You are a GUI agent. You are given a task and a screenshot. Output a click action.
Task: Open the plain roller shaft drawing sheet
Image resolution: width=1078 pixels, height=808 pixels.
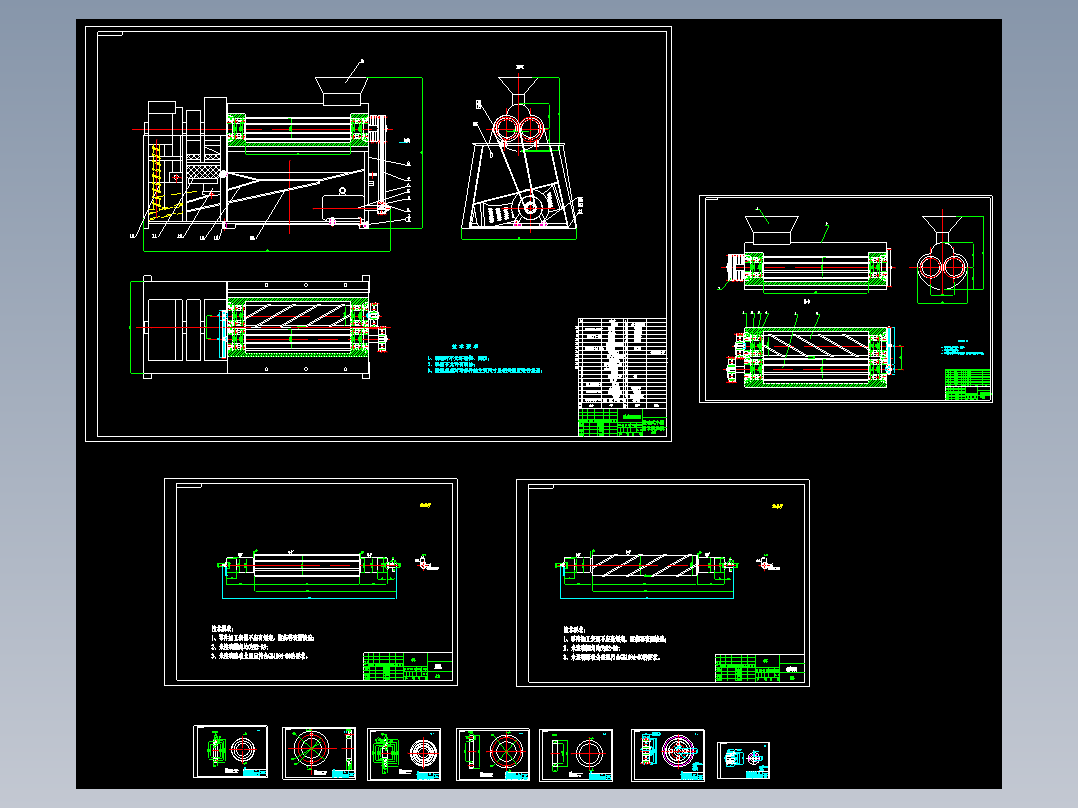(x=311, y=582)
